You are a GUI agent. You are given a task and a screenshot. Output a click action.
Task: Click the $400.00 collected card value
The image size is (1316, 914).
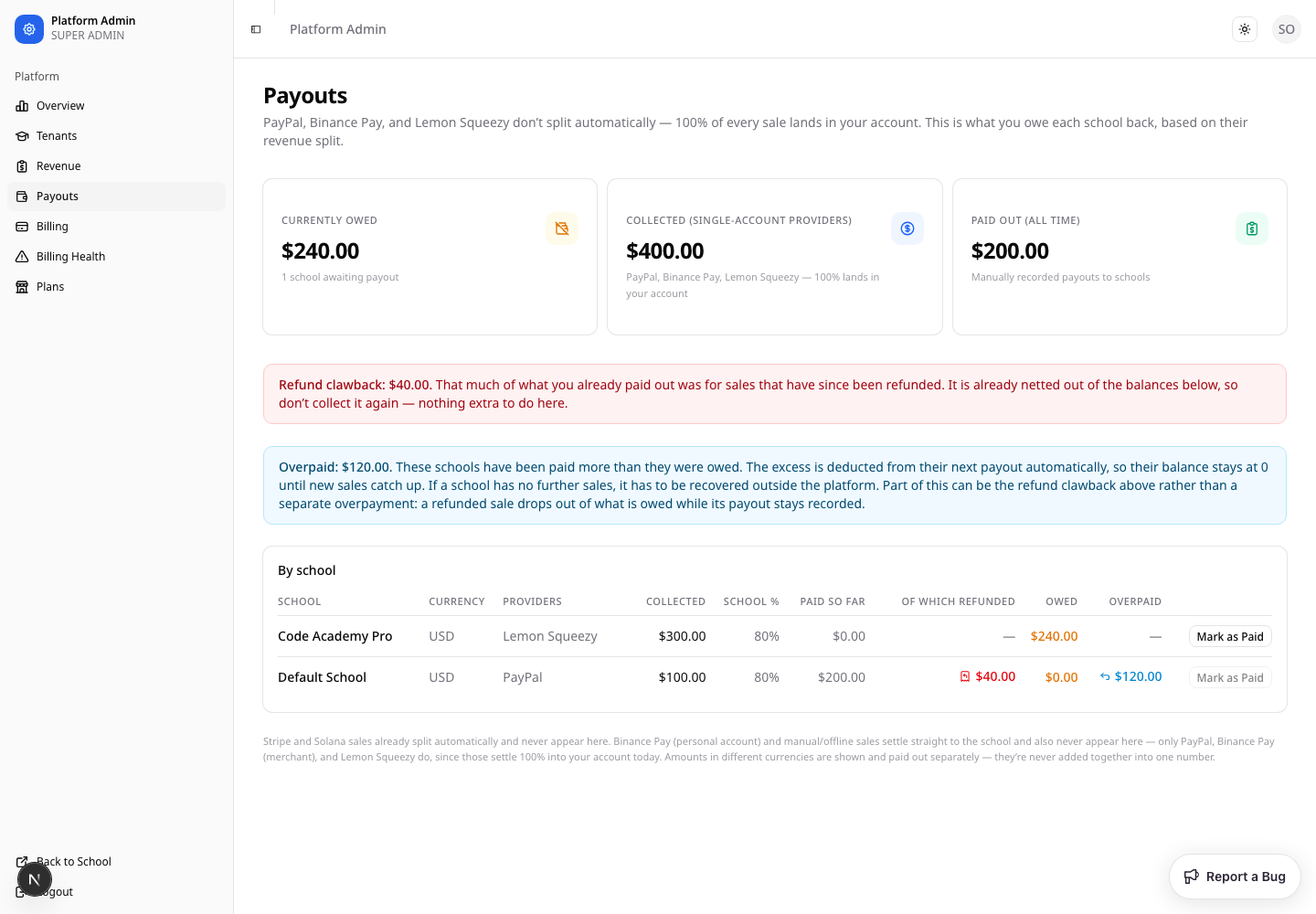click(665, 250)
